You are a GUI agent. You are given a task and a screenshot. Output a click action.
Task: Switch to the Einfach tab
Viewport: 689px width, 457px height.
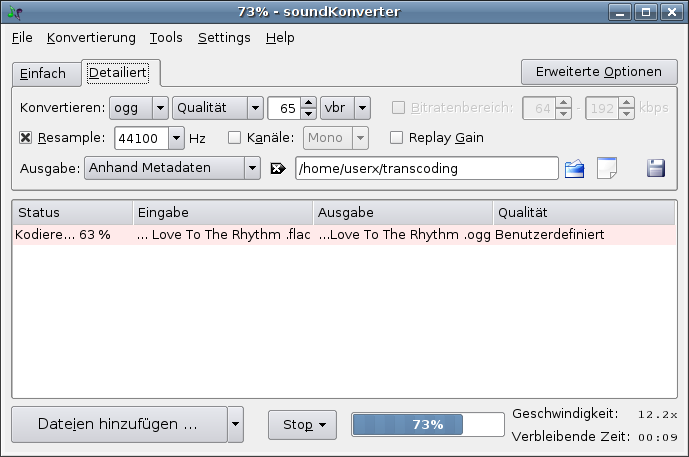(x=43, y=74)
